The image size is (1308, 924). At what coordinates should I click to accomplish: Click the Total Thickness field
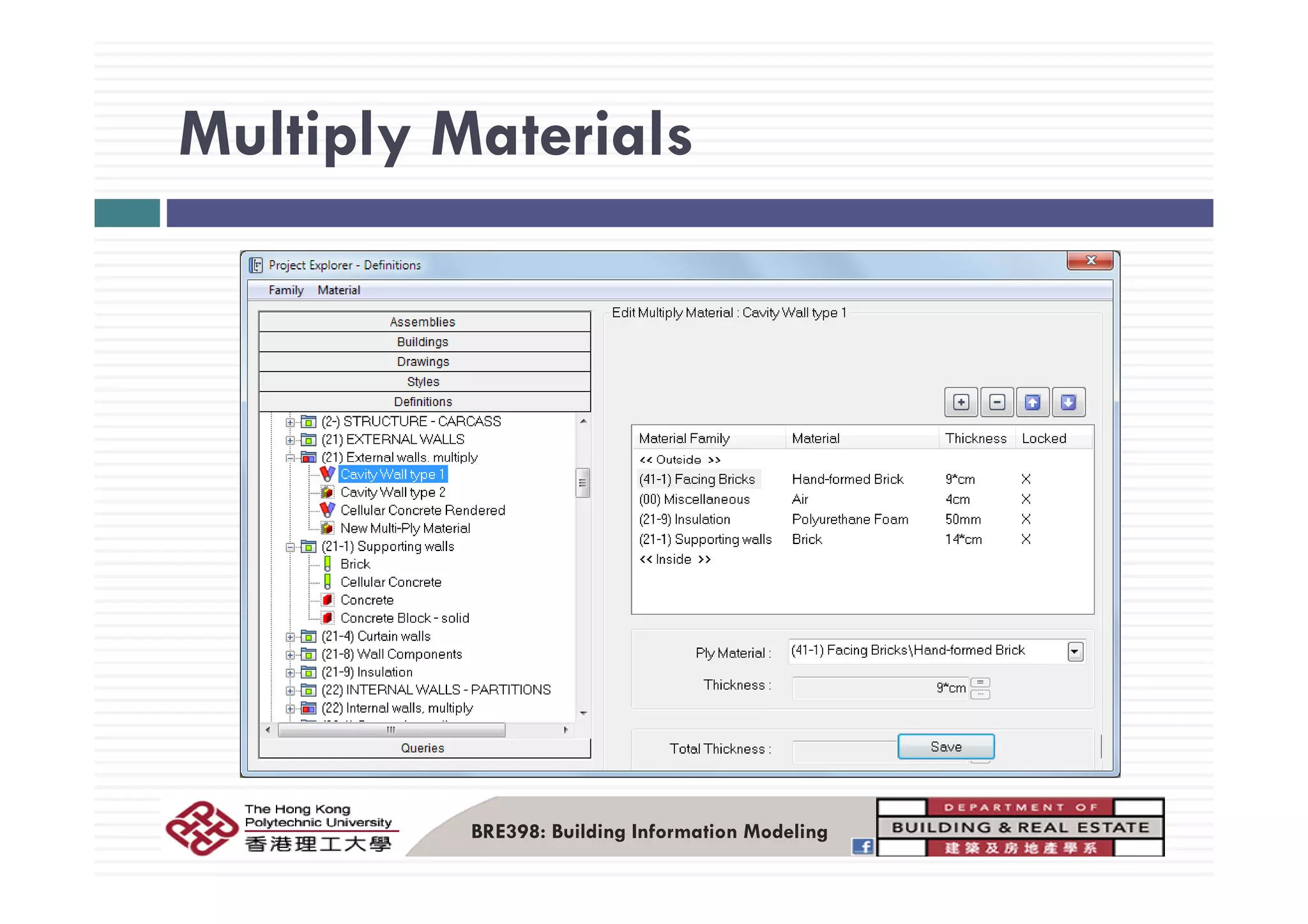coord(846,752)
